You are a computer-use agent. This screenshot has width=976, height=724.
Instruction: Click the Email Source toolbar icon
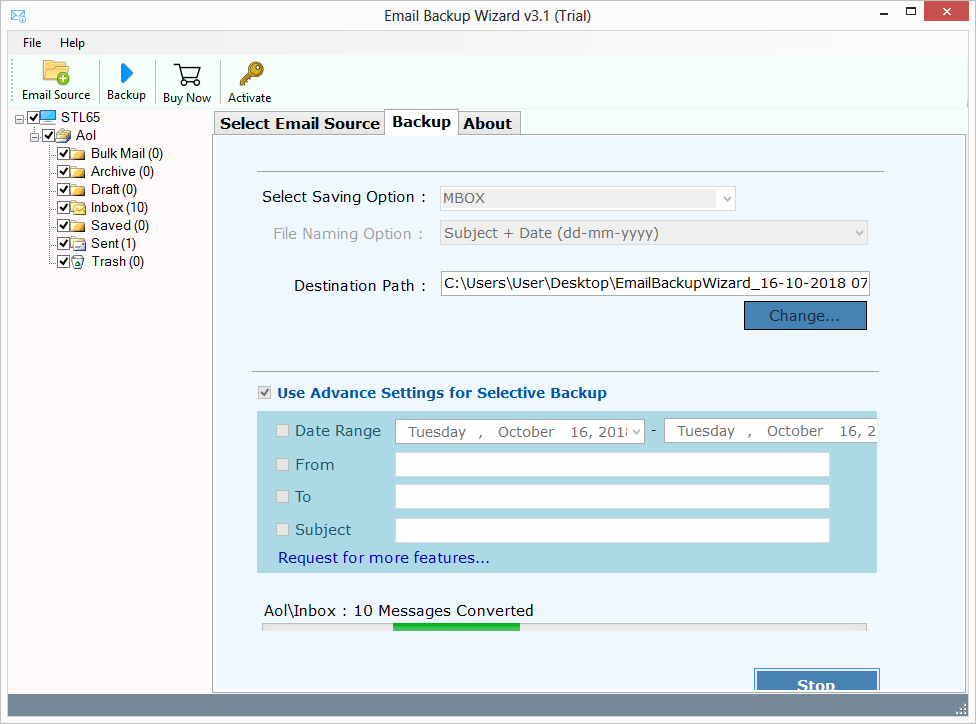55,72
